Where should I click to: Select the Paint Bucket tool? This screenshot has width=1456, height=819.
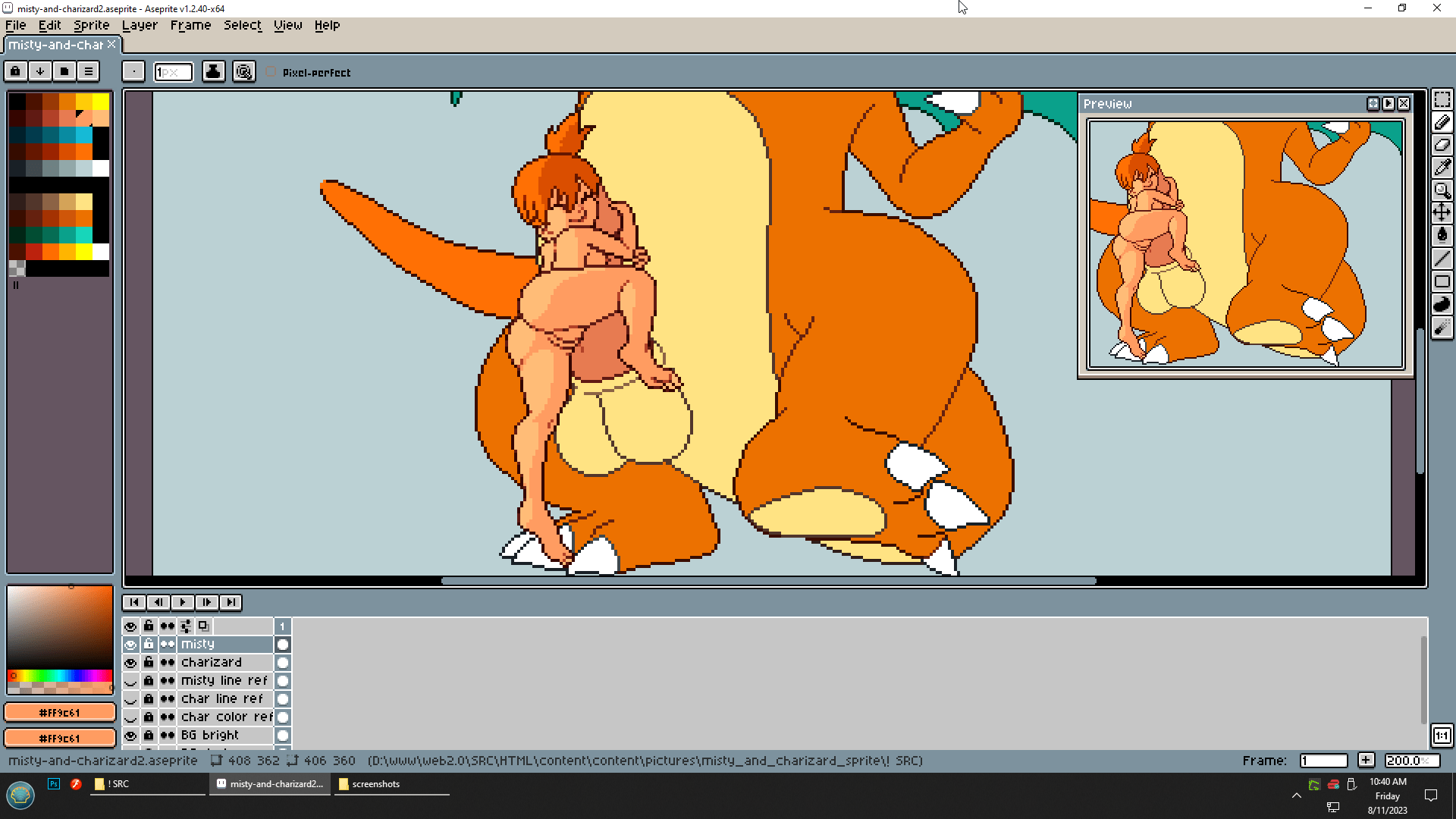(1442, 236)
